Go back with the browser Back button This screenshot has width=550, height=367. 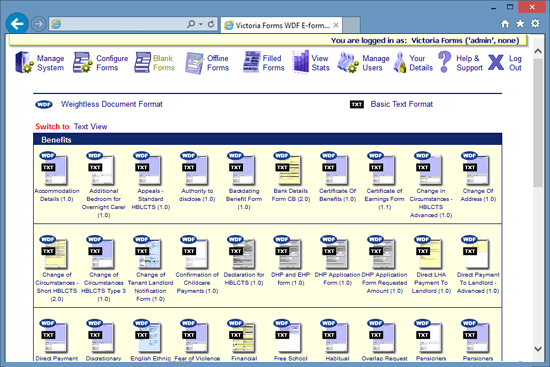17,24
